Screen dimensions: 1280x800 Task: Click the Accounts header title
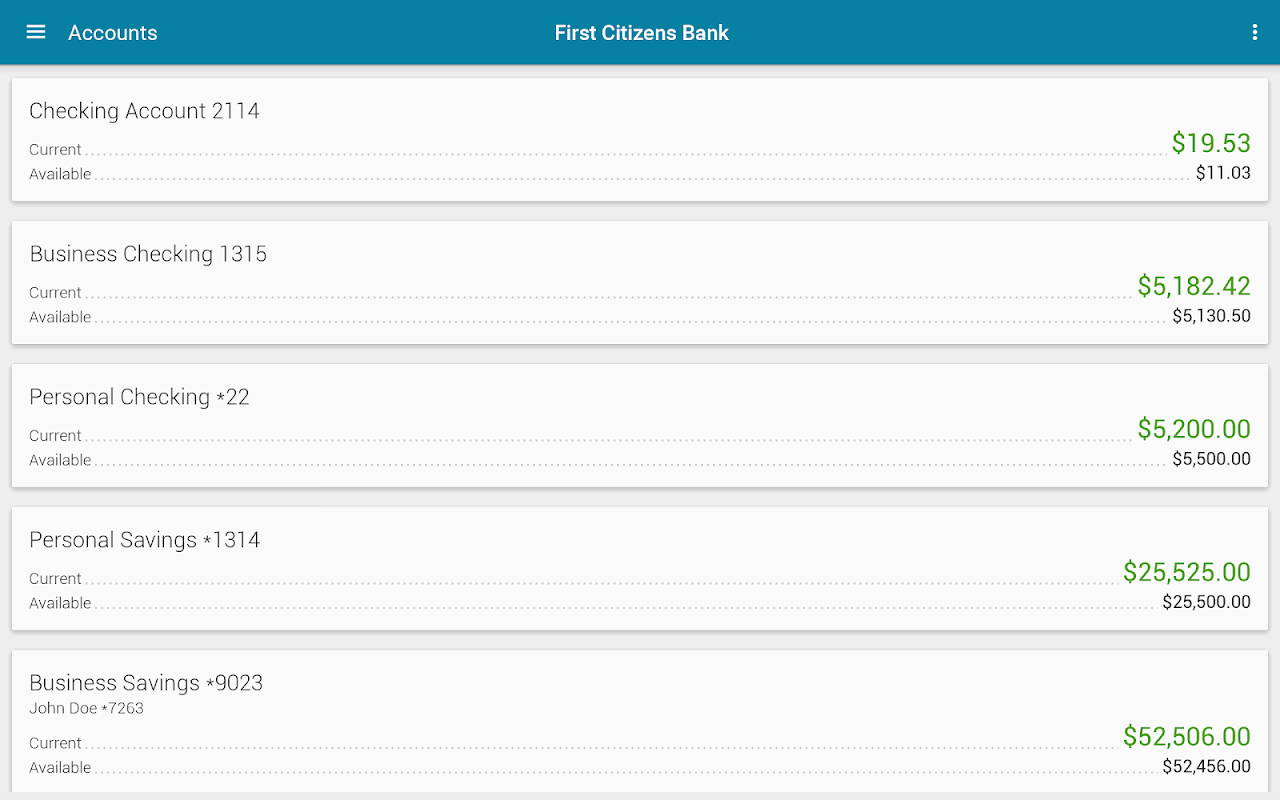coord(112,33)
